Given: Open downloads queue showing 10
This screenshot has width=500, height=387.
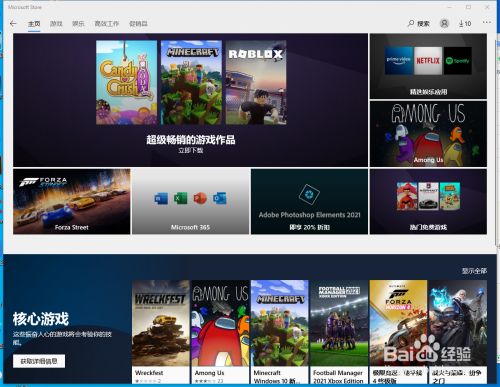Looking at the screenshot, I should (x=465, y=24).
